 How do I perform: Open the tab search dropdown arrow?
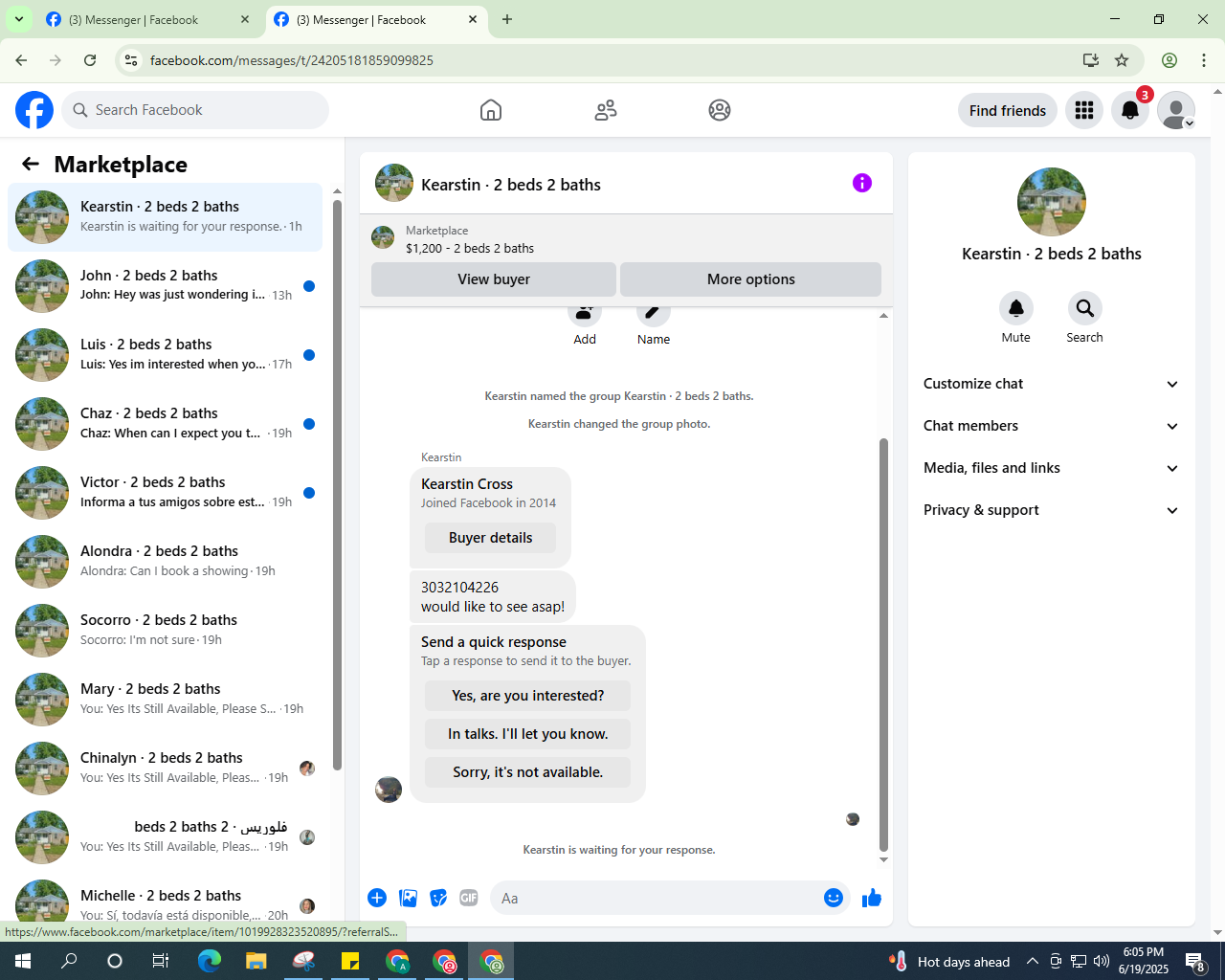(19, 19)
